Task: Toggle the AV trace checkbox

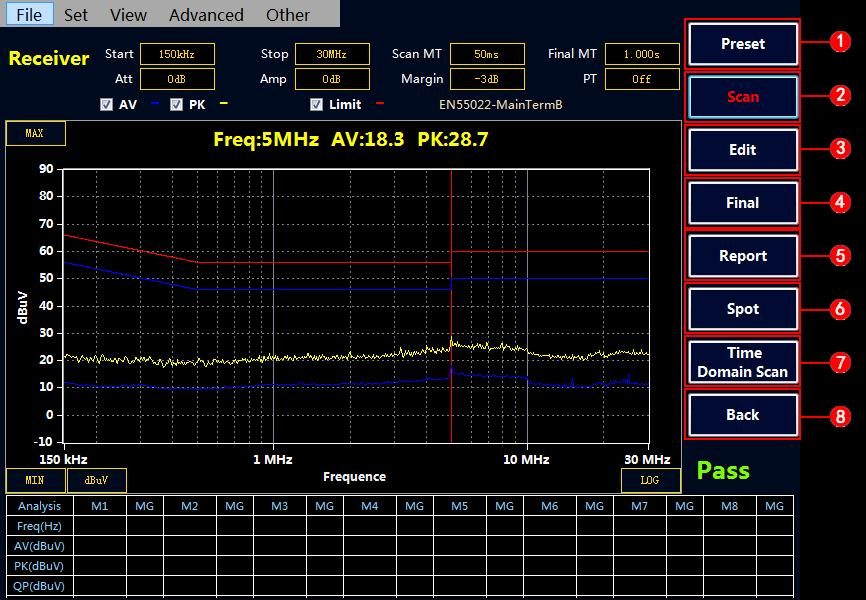Action: point(106,104)
